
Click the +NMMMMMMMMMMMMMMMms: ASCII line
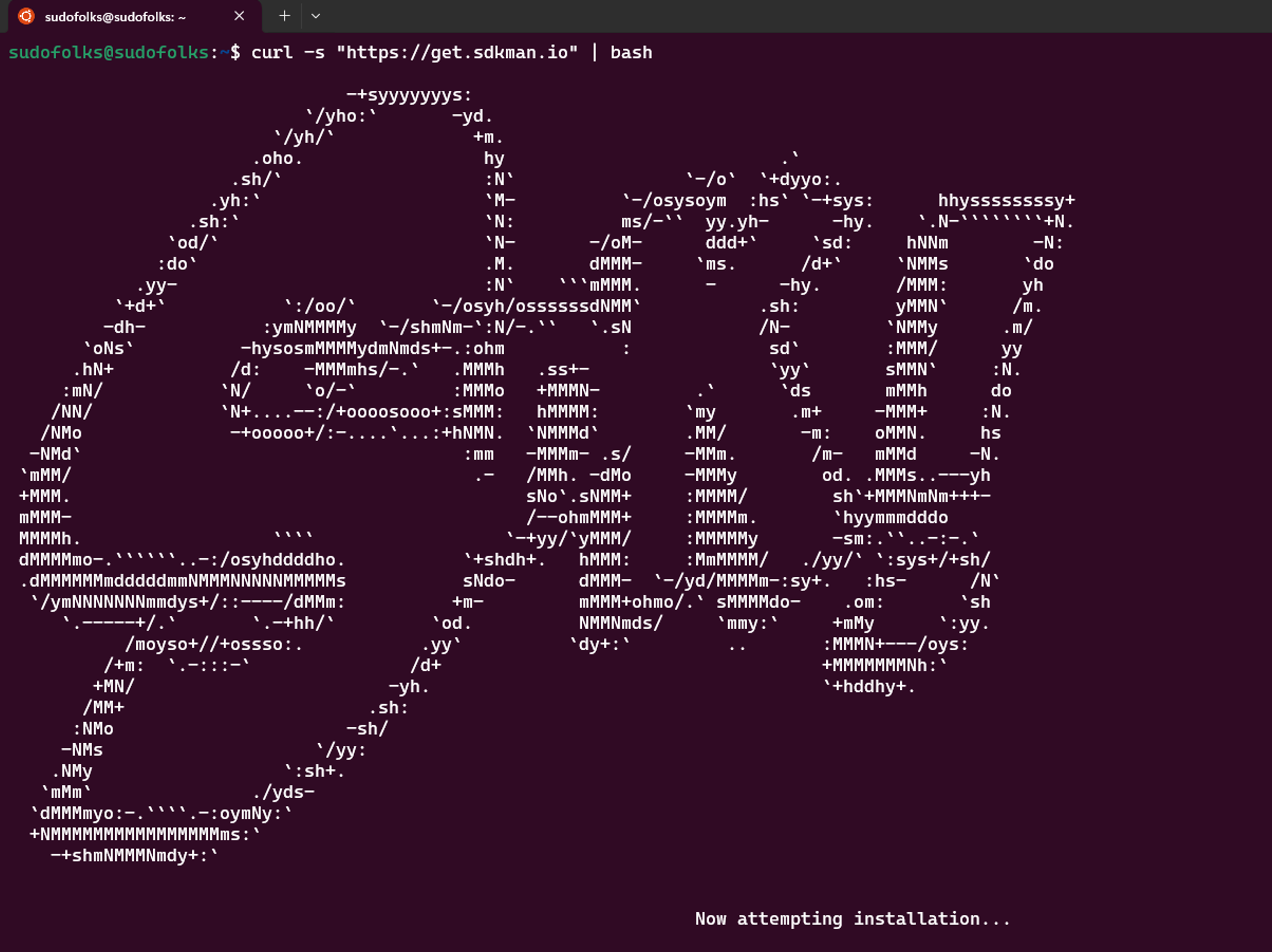(145, 834)
